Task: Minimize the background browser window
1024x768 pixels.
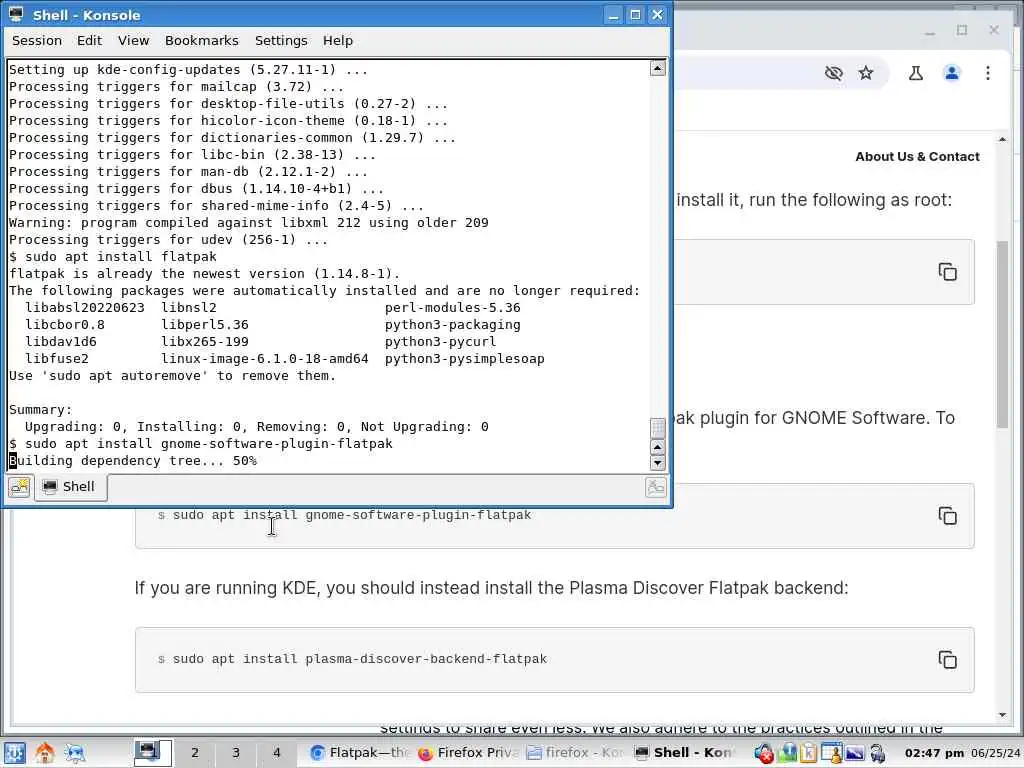Action: tap(930, 31)
